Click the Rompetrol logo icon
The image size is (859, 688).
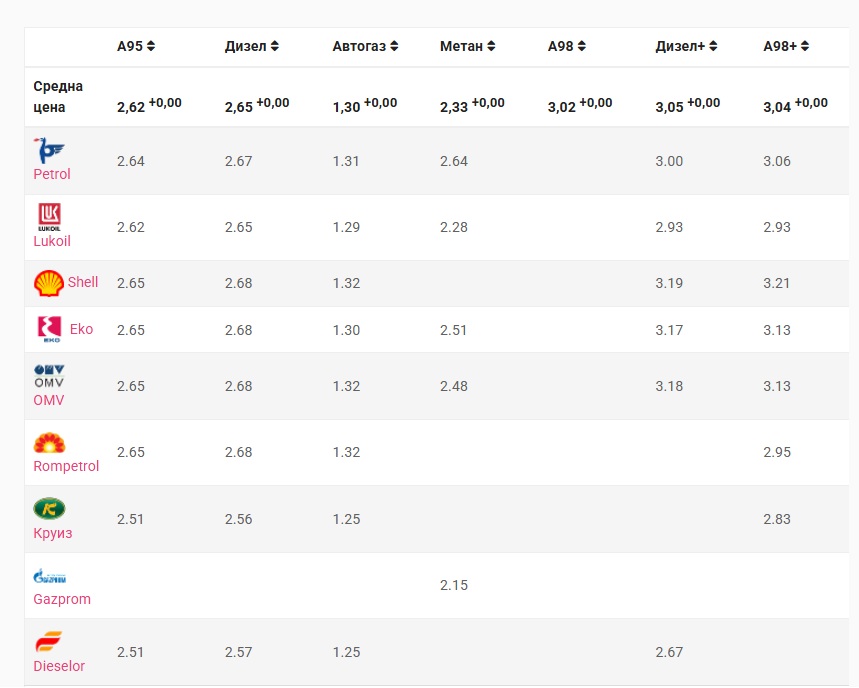(x=49, y=443)
